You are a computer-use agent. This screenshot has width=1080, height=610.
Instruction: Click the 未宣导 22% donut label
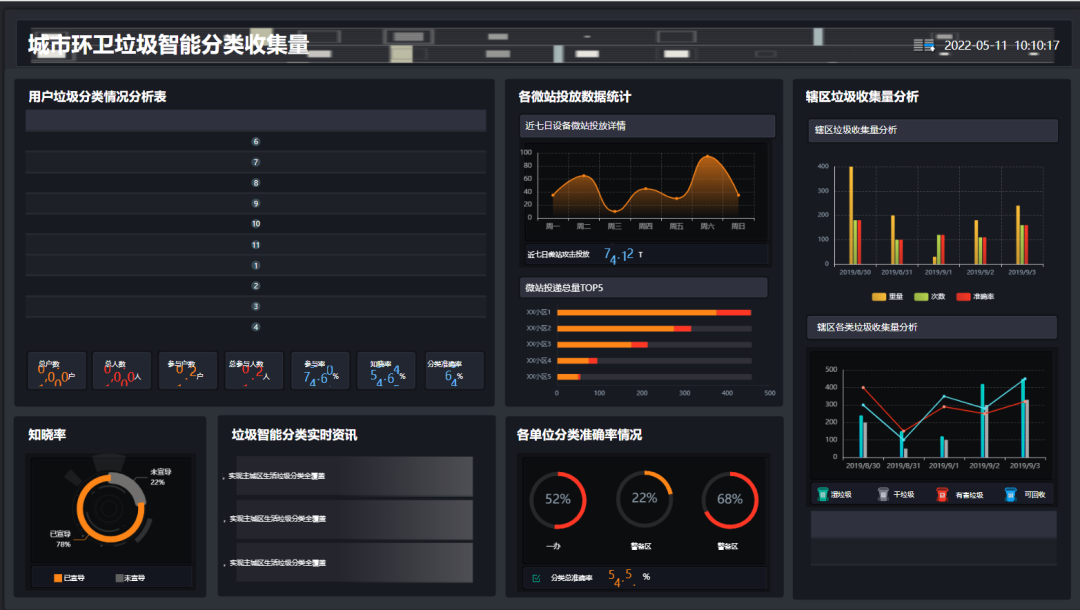point(160,477)
